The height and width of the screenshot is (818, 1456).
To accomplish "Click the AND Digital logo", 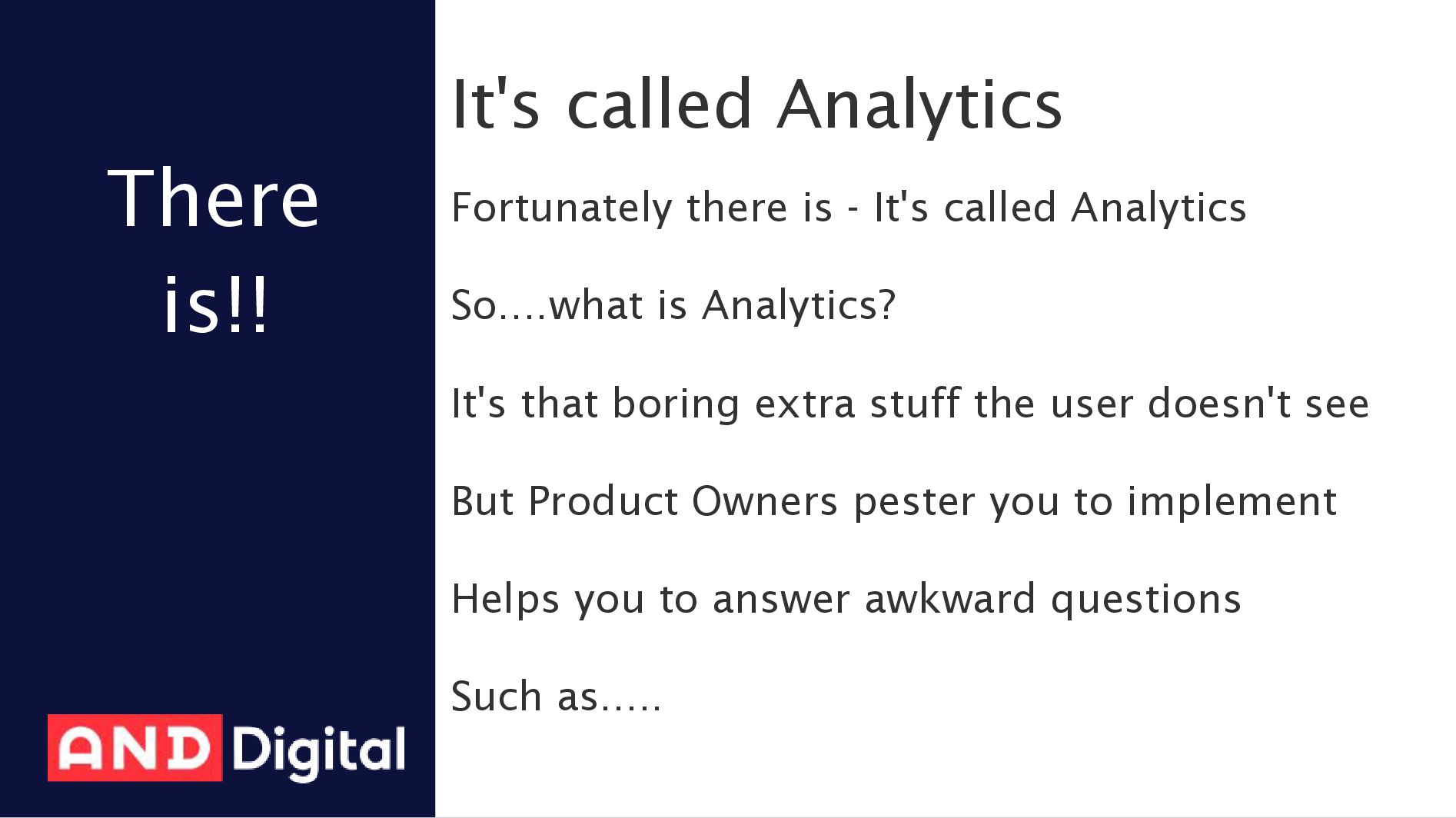I will 227,748.
